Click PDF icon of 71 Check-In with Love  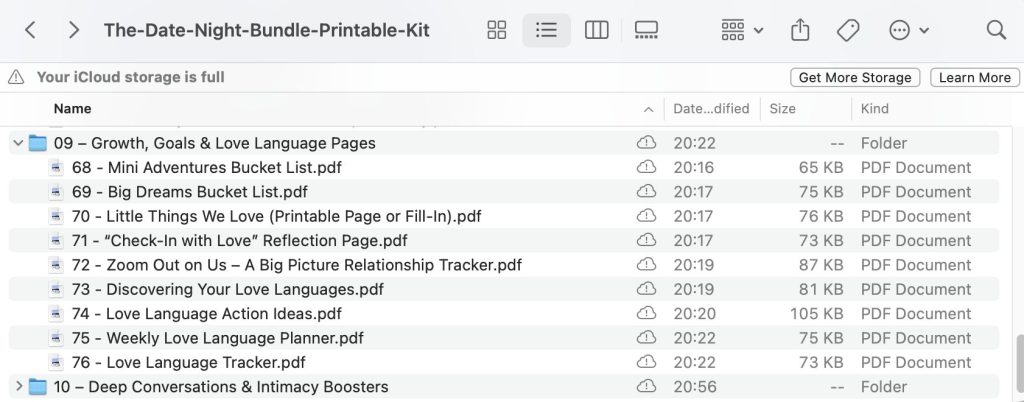56,241
